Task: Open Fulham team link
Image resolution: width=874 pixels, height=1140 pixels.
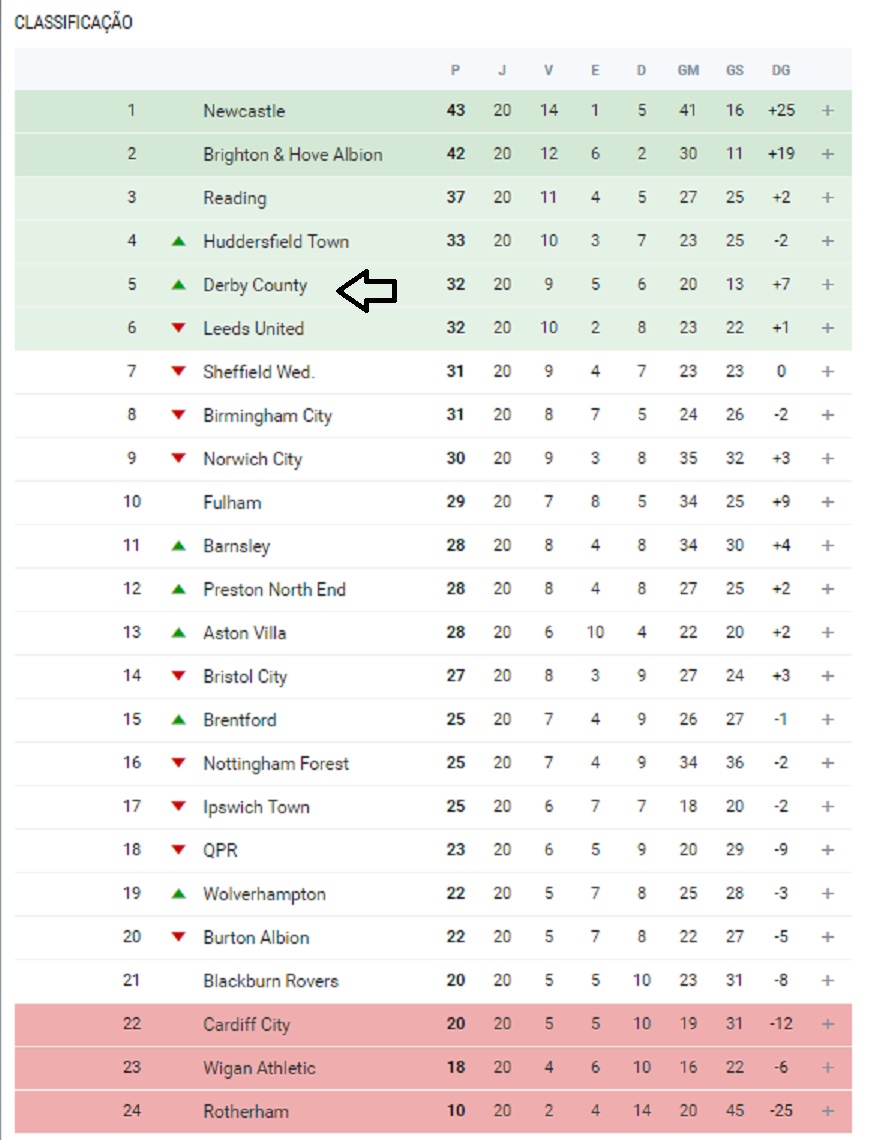Action: click(232, 502)
